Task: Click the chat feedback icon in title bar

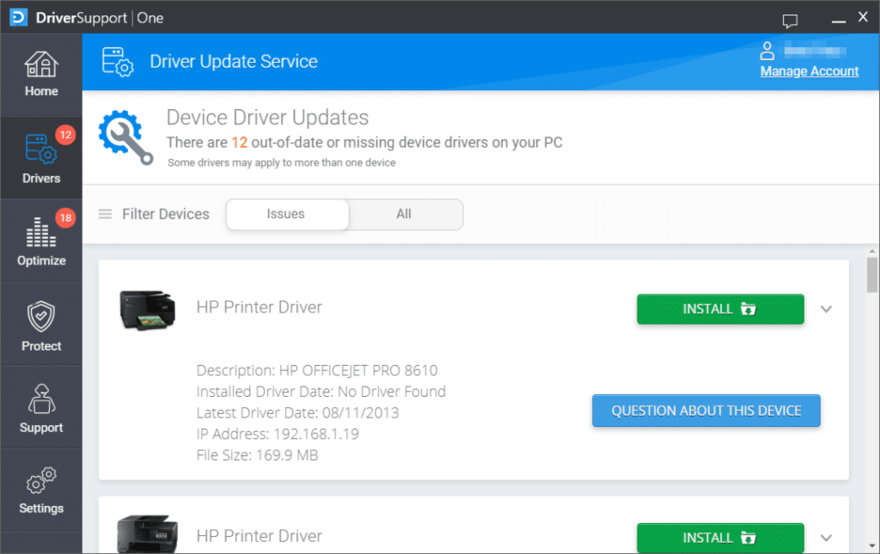Action: 790,19
